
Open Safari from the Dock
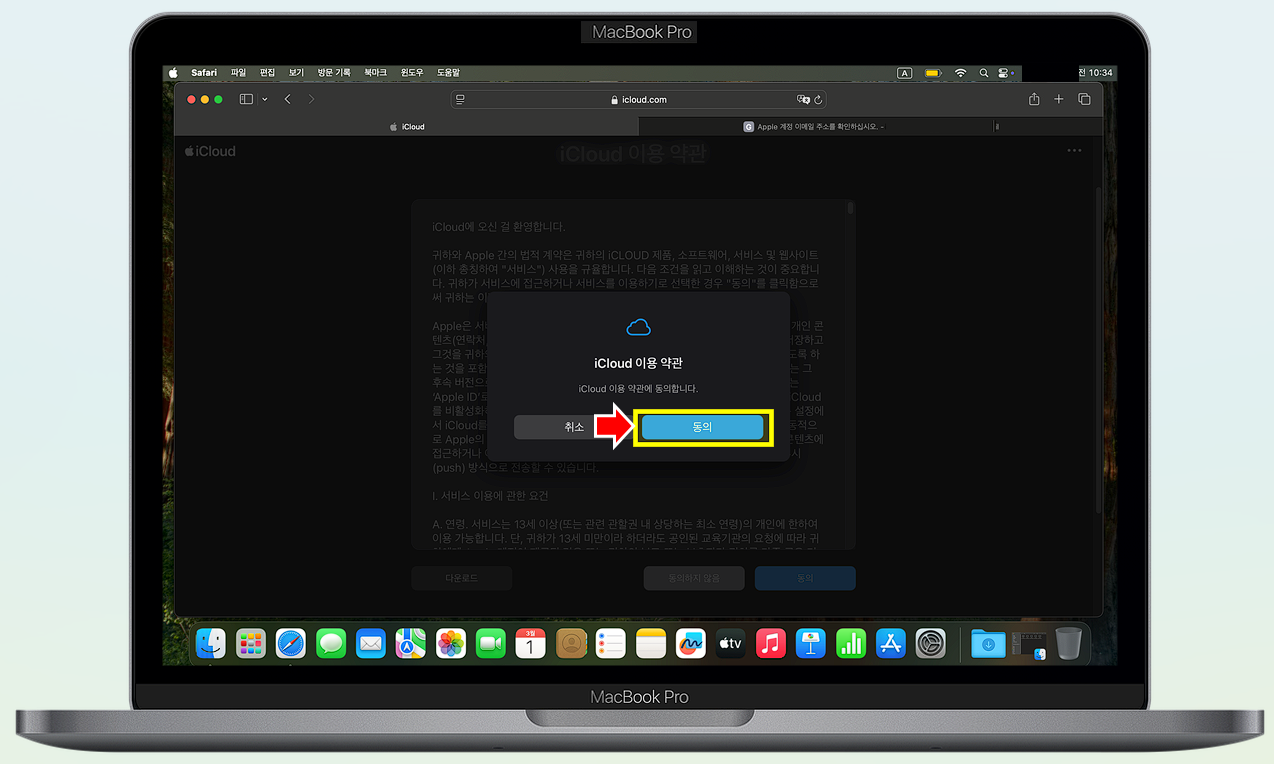coord(291,643)
